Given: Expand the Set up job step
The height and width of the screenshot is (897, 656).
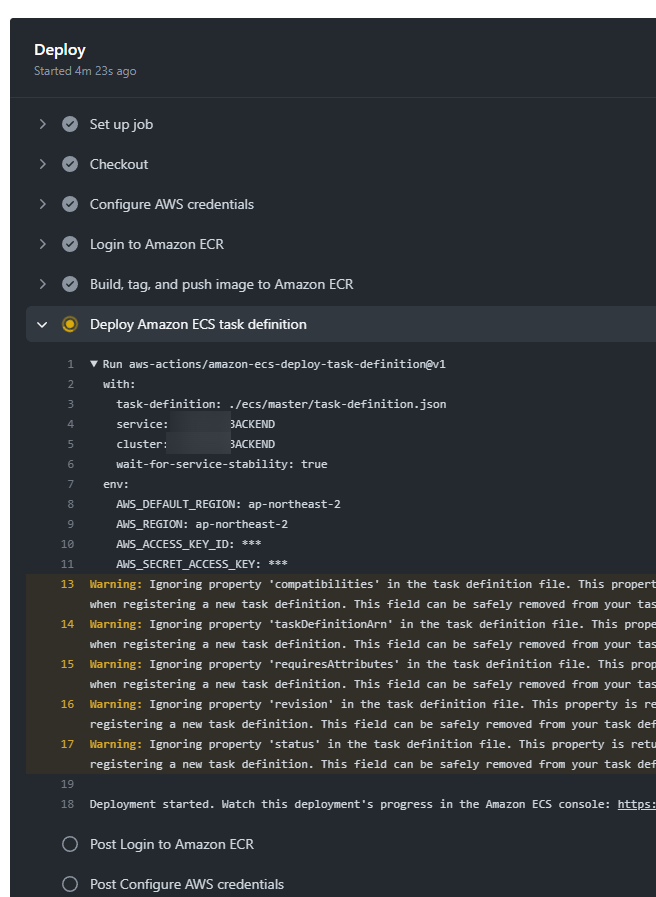Looking at the screenshot, I should pyautogui.click(x=42, y=124).
